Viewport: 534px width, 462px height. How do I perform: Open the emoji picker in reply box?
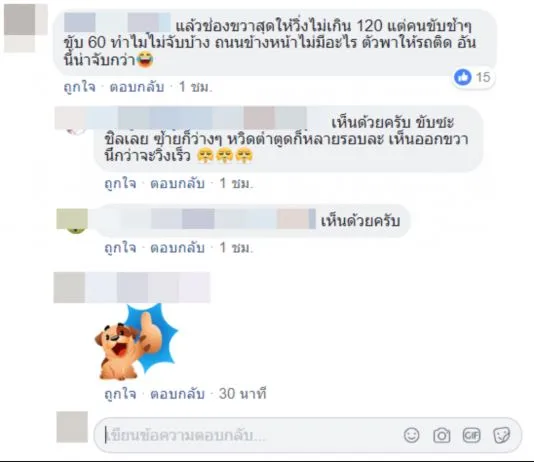point(411,435)
